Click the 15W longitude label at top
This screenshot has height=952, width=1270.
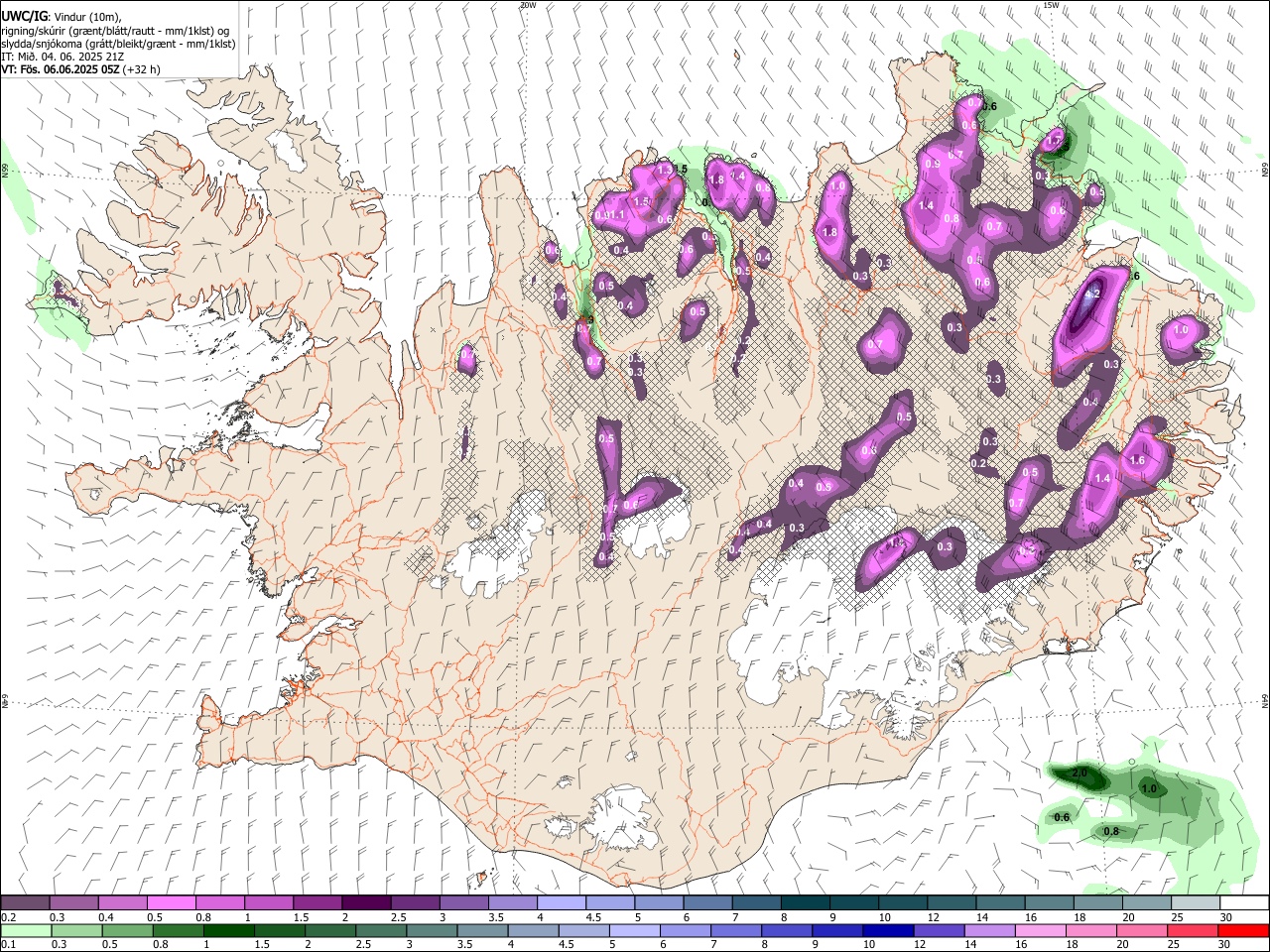coord(1051,5)
